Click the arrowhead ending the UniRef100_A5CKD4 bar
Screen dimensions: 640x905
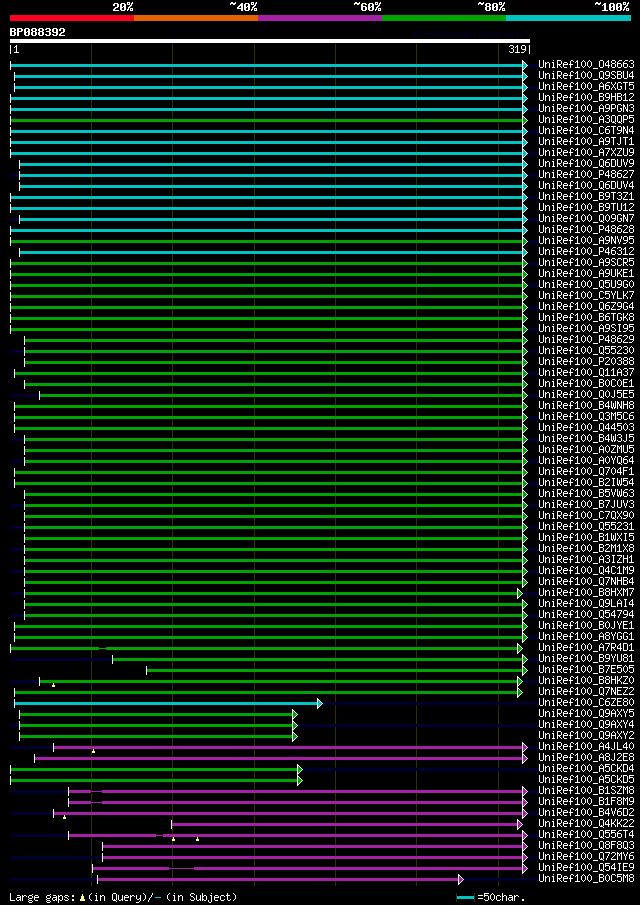(300, 769)
